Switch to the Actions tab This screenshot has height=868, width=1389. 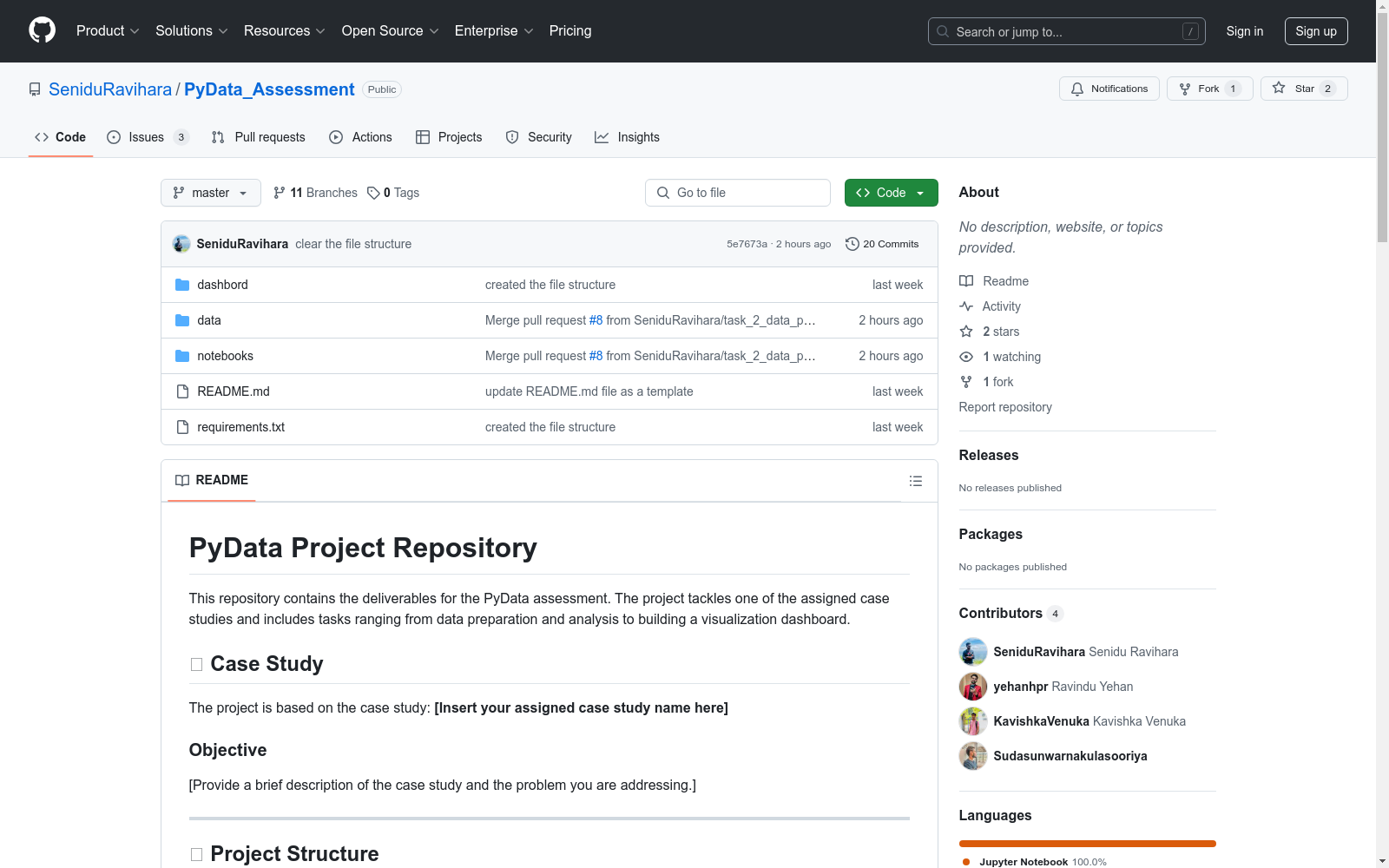tap(361, 137)
